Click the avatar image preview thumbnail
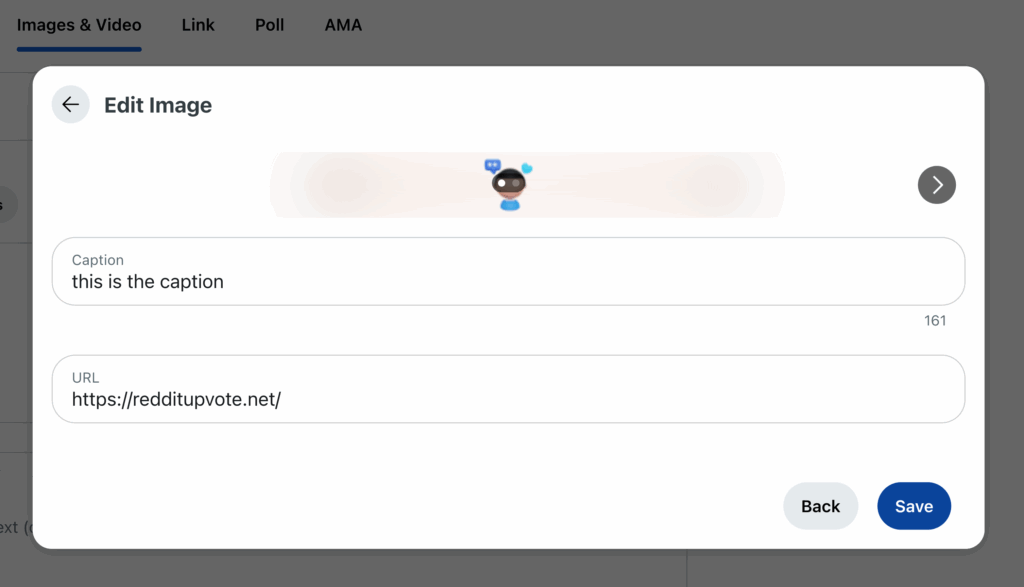 (509, 185)
